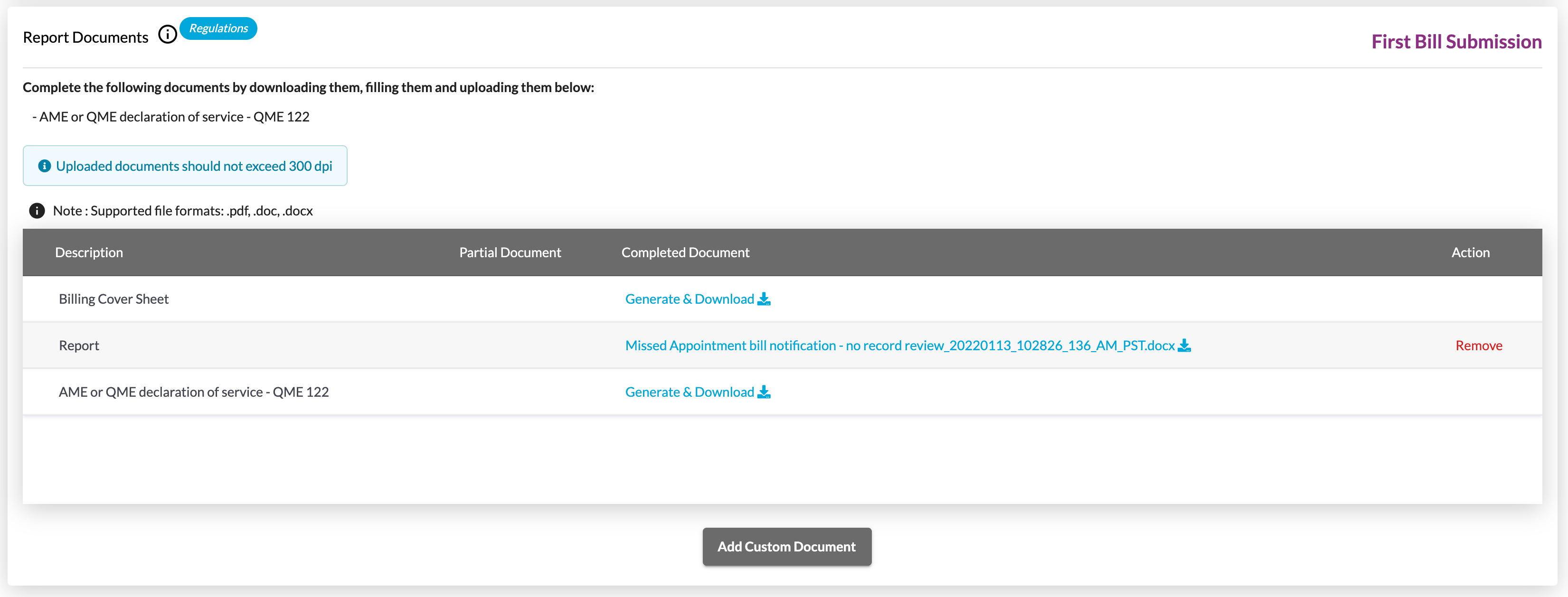Click the download icon for QME 122 declaration
The width and height of the screenshot is (1568, 597).
(764, 392)
